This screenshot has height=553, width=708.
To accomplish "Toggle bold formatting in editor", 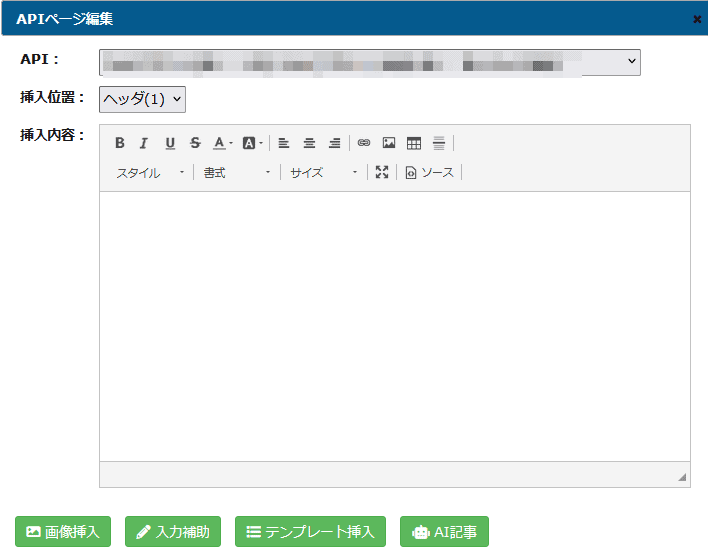I will coord(120,143).
